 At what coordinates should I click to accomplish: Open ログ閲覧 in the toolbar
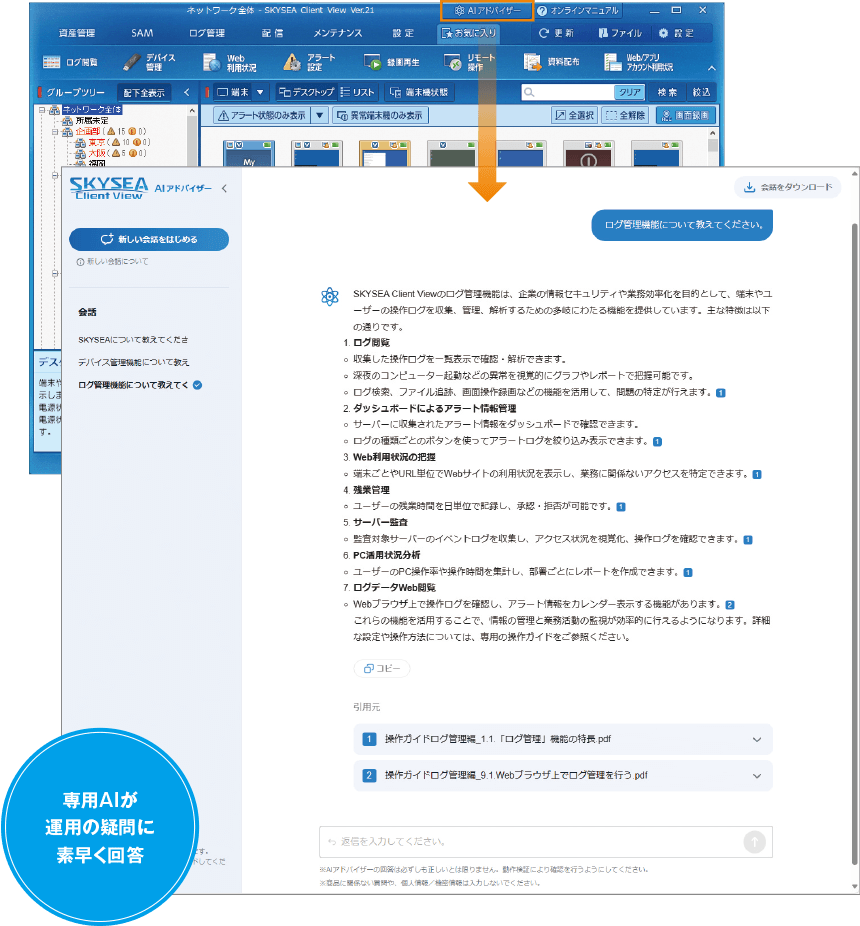pos(76,62)
